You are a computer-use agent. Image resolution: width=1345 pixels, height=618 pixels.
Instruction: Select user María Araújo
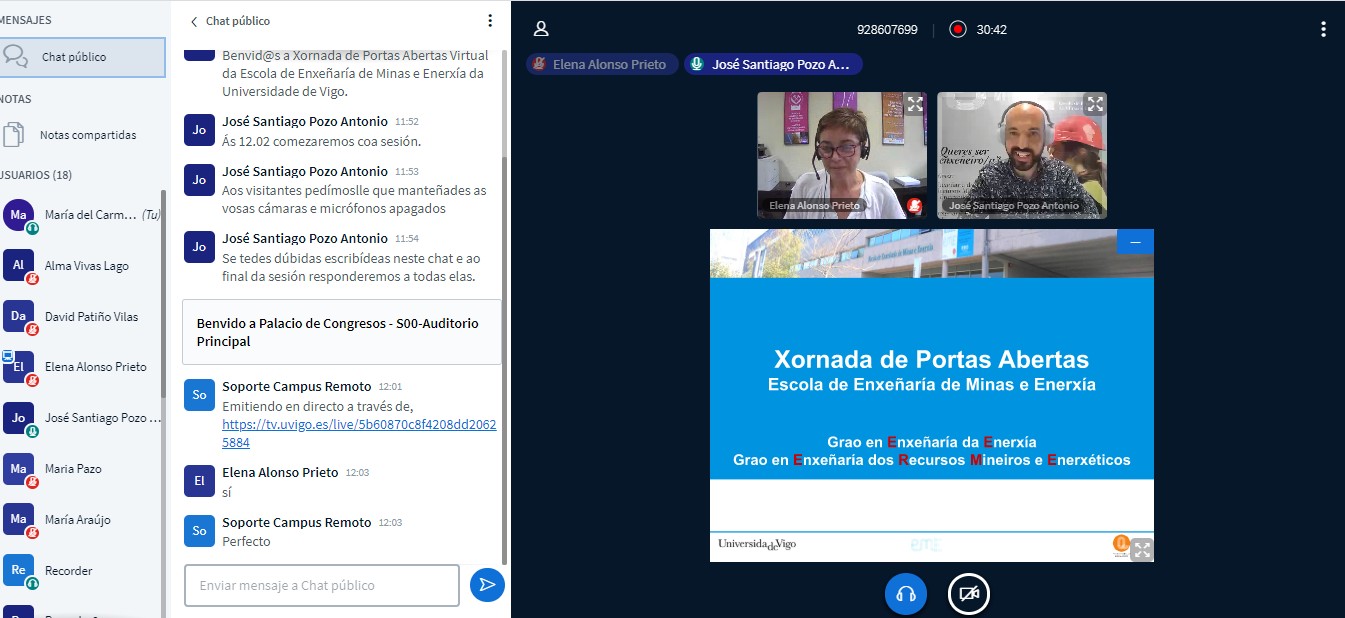coord(82,520)
